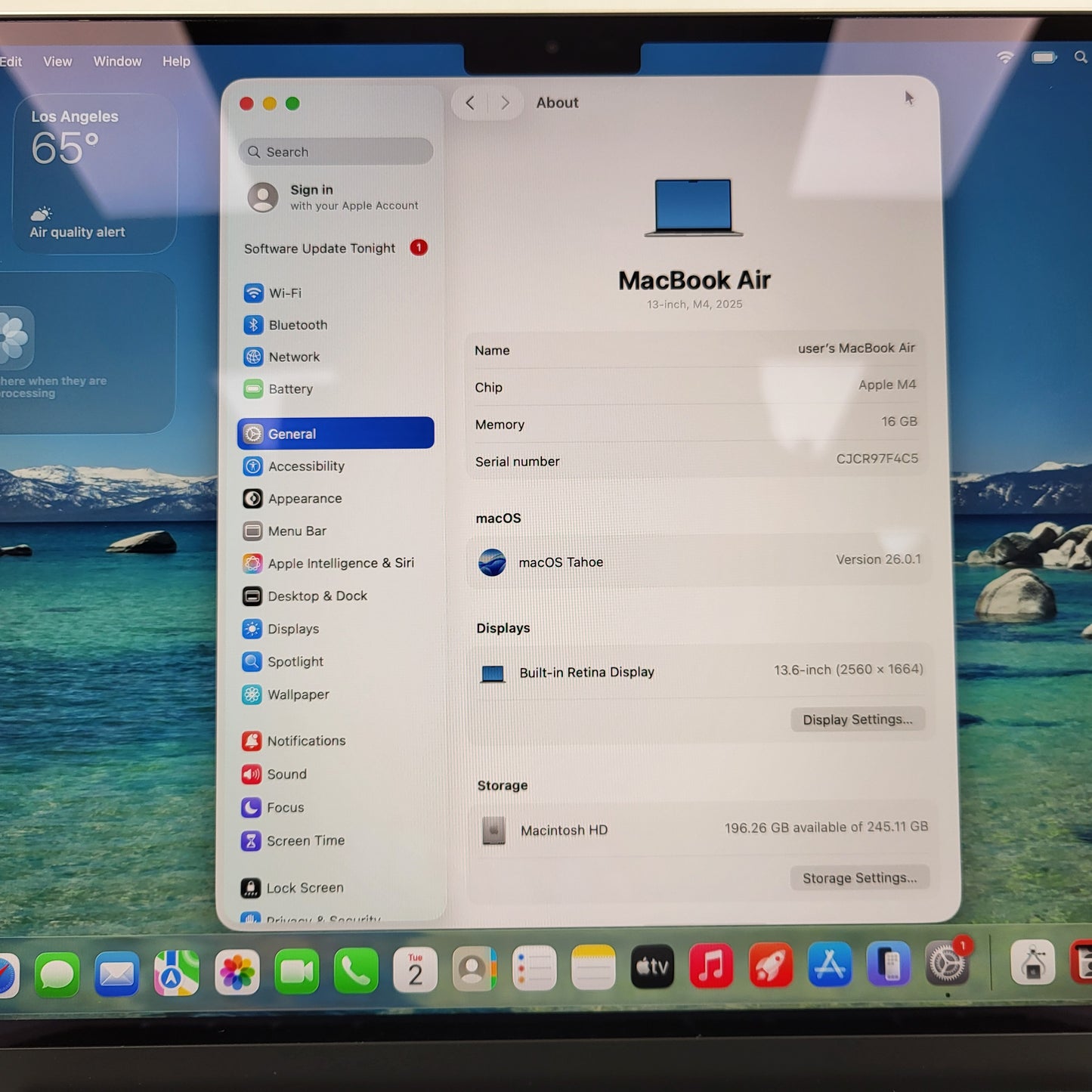The height and width of the screenshot is (1092, 1092).
Task: Open Accessibility settings
Action: tap(306, 466)
